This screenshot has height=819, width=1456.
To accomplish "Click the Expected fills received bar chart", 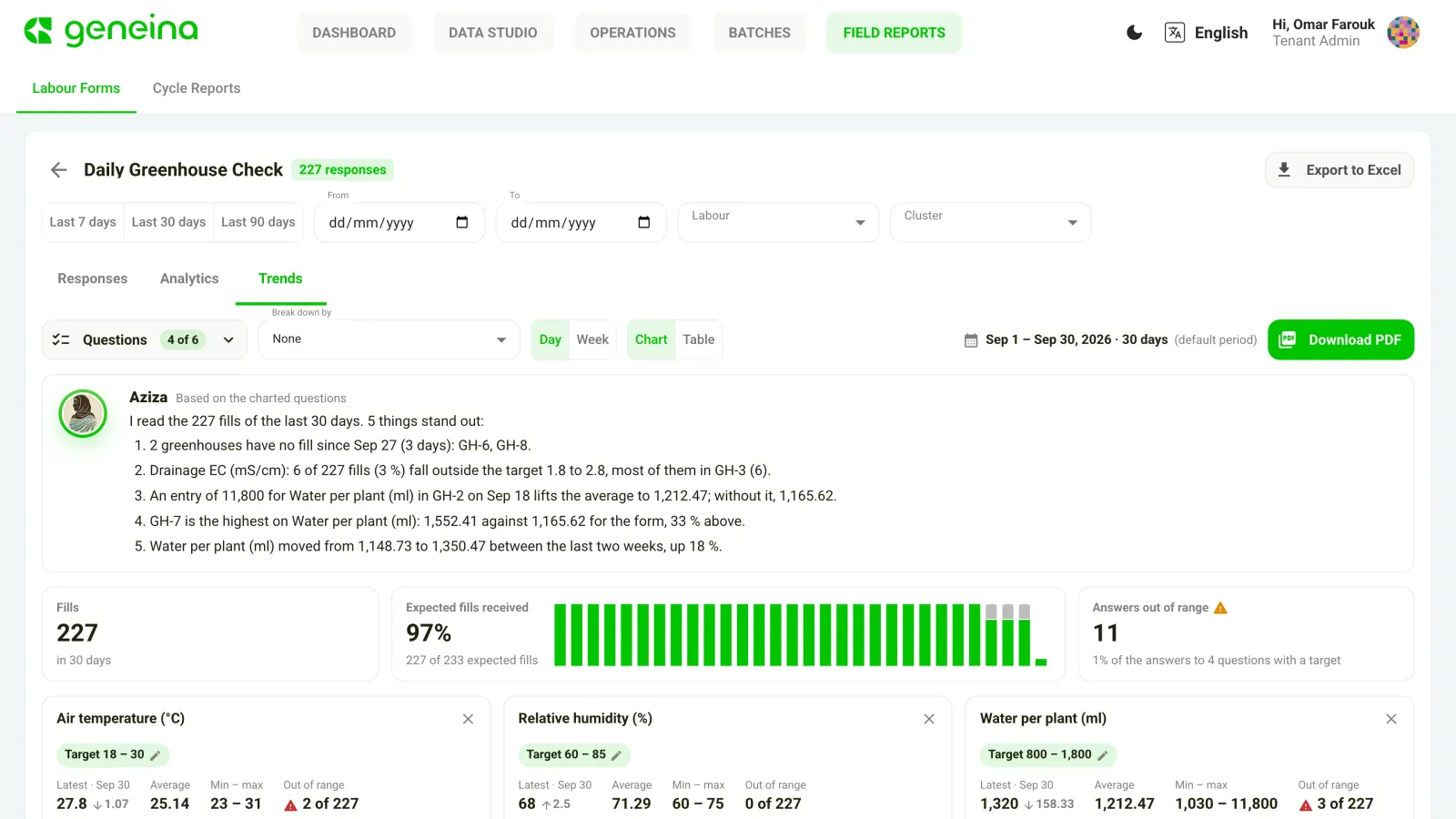I will click(x=801, y=634).
